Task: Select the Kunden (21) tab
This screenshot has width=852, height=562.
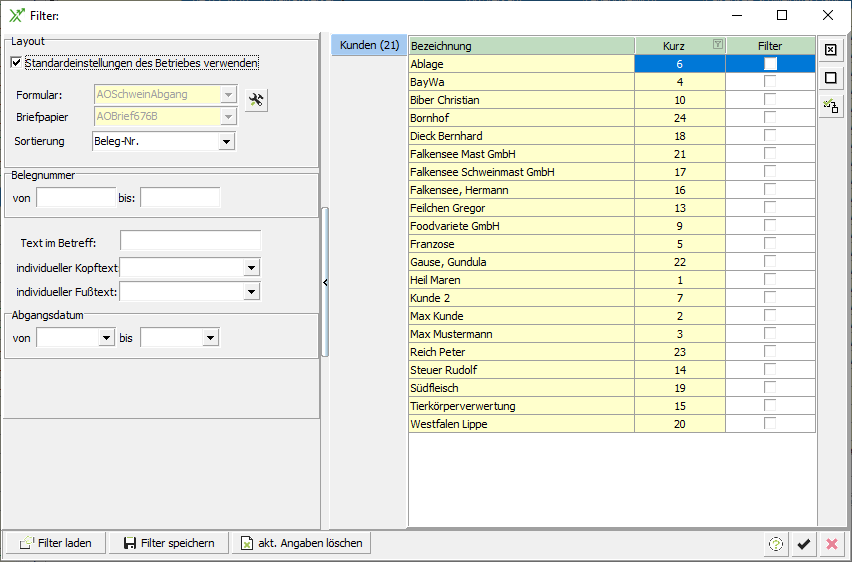Action: click(369, 46)
